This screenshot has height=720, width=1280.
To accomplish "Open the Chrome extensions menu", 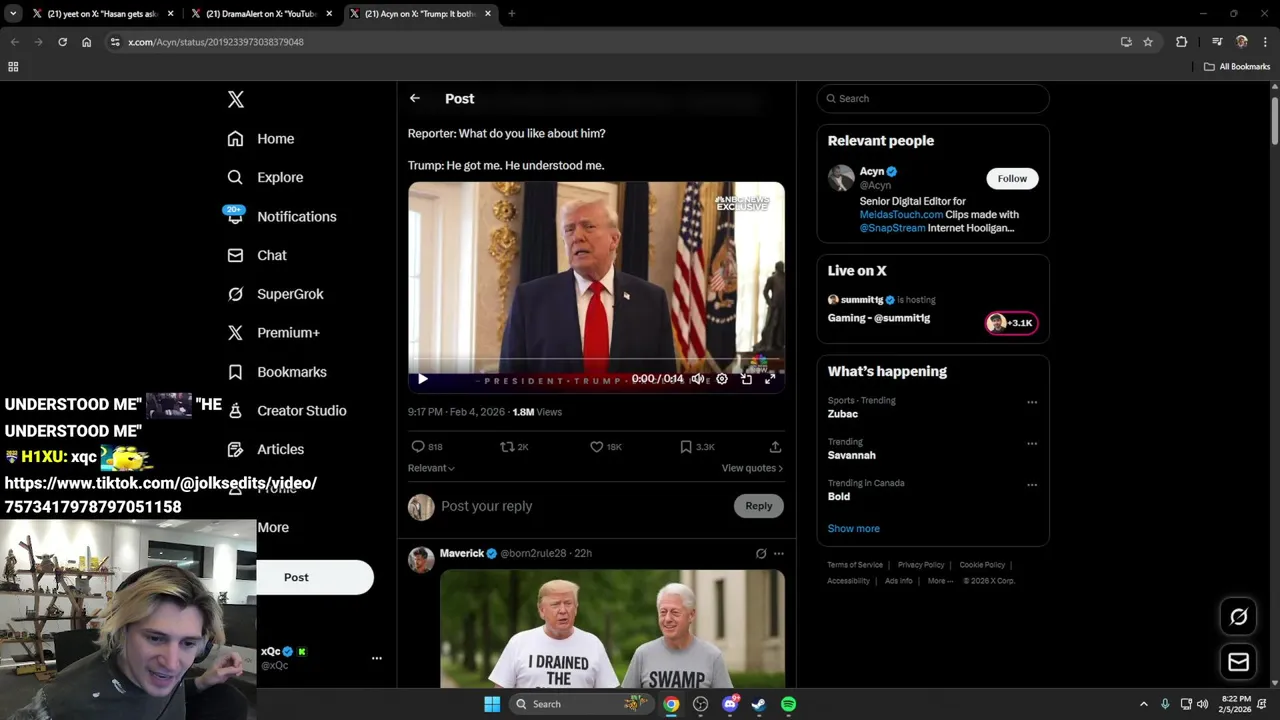I will pyautogui.click(x=1181, y=42).
